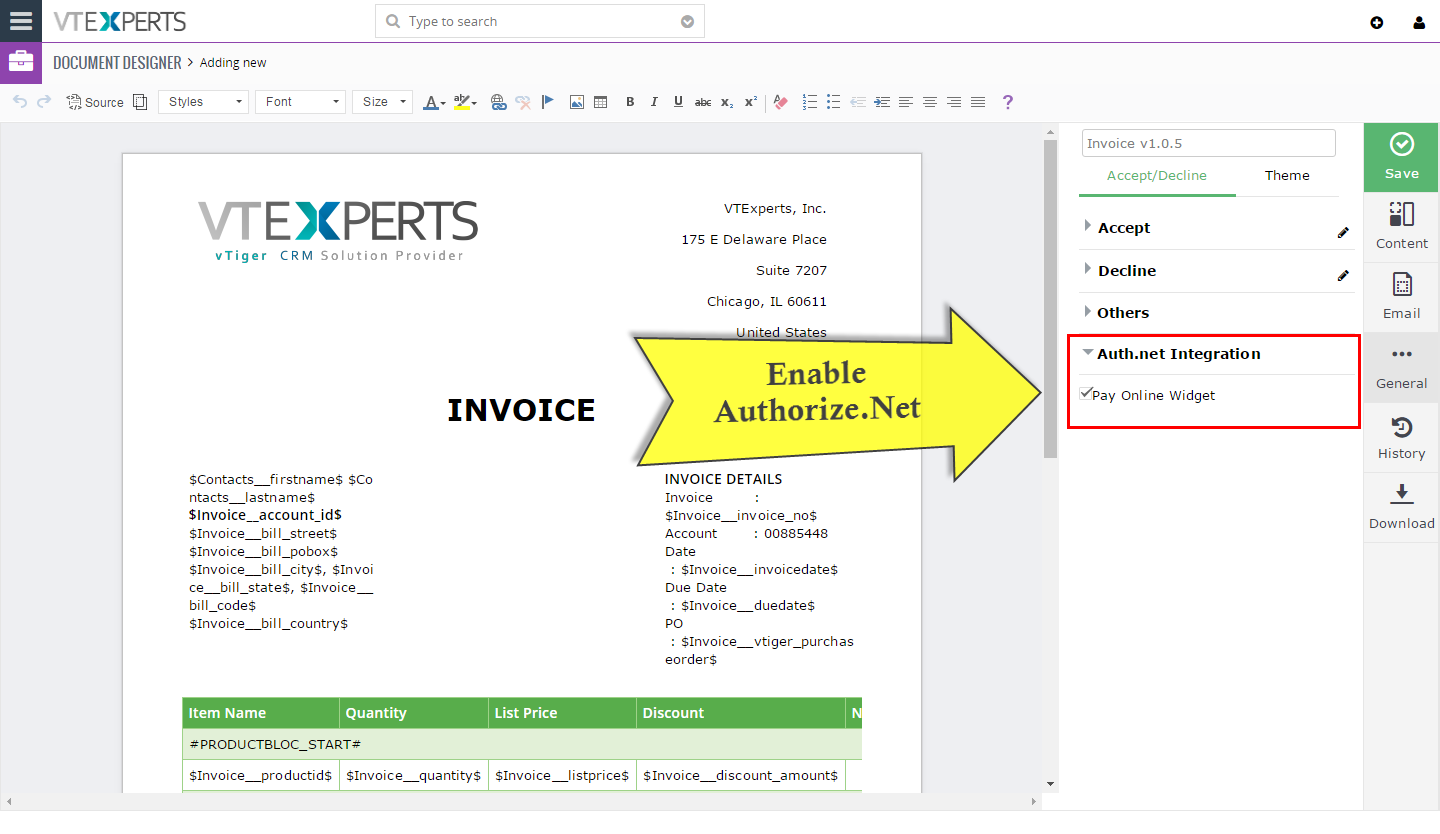Click the Item Name column header

pyautogui.click(x=261, y=713)
